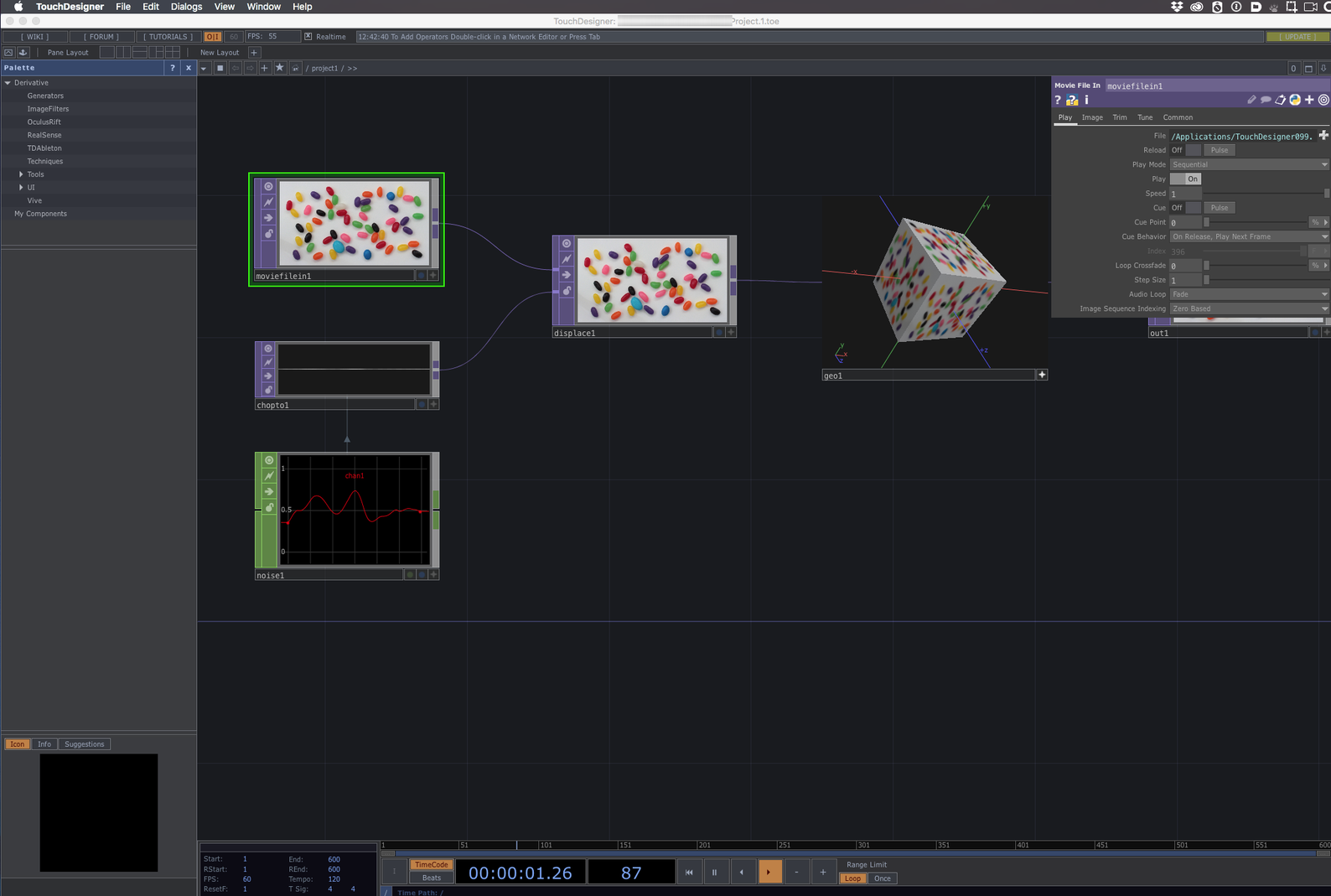Open the Python help icon in parameter panel
1331x896 pixels.
[1072, 100]
